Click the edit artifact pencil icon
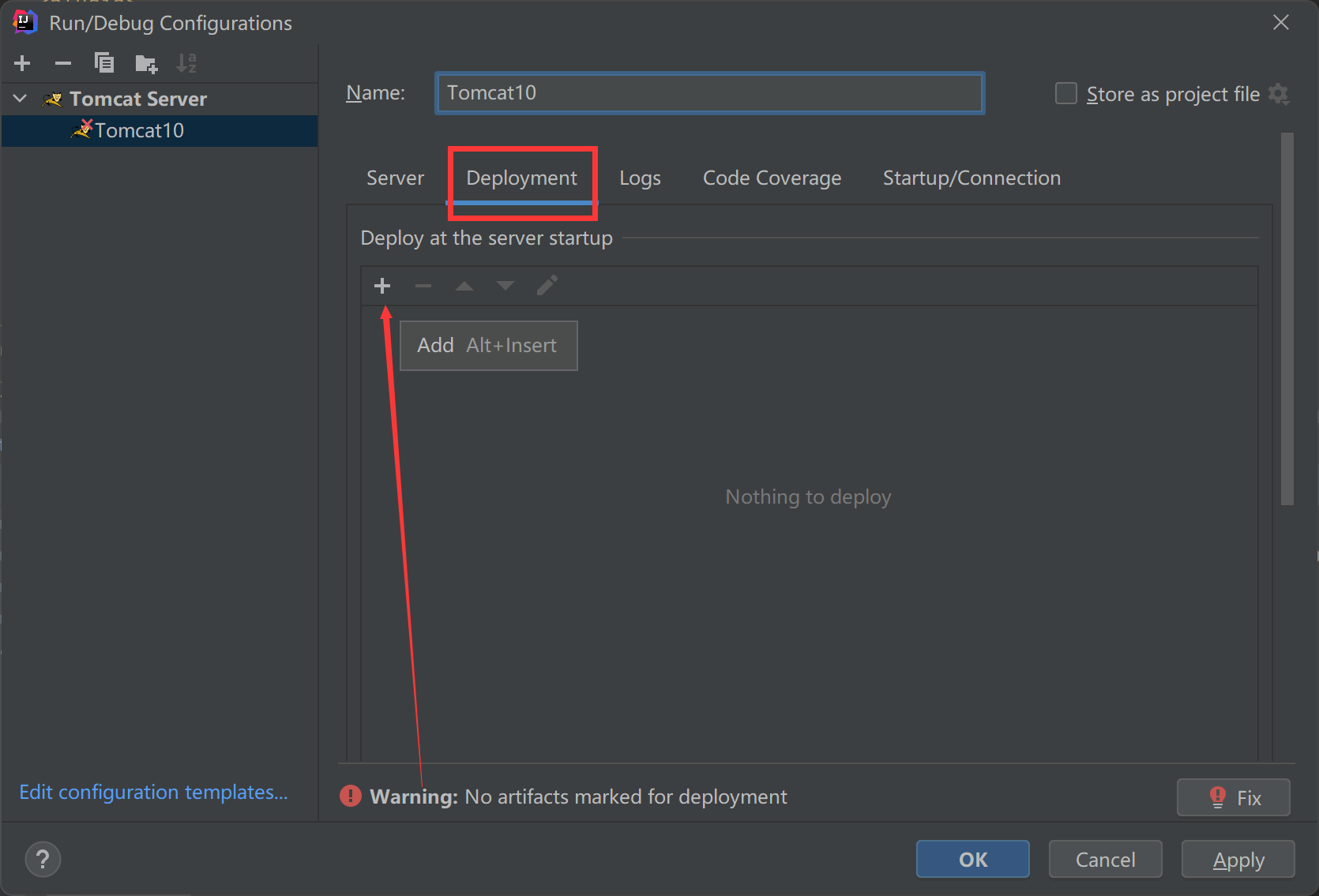The height and width of the screenshot is (896, 1319). (x=547, y=286)
